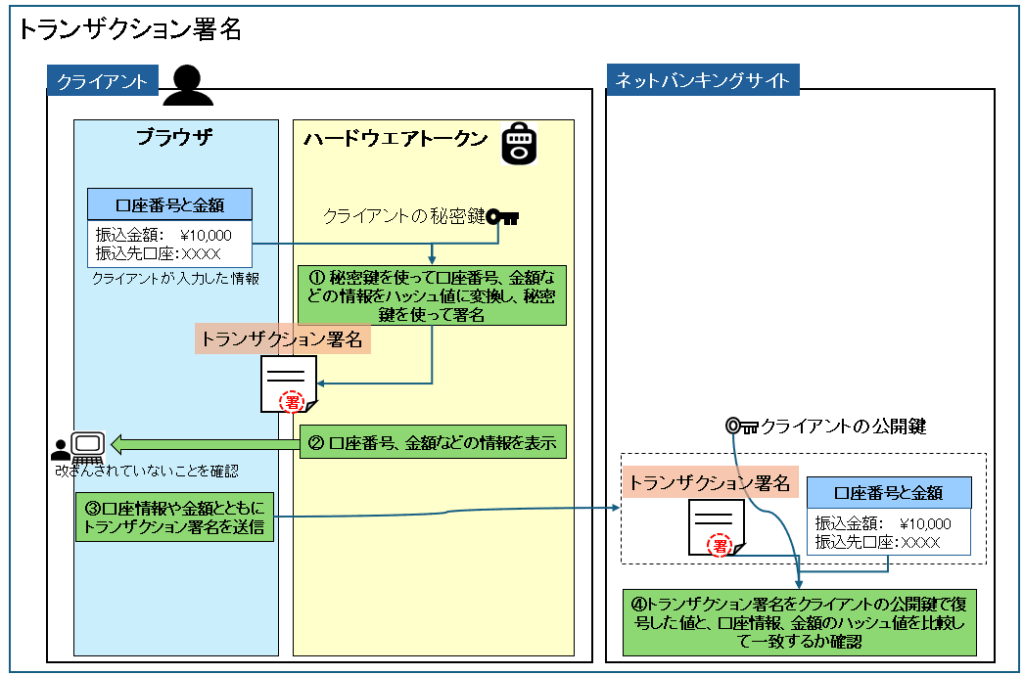Select the ネットバンキングサイト header tab
Screen dimensions: 1024x675
(x=702, y=81)
